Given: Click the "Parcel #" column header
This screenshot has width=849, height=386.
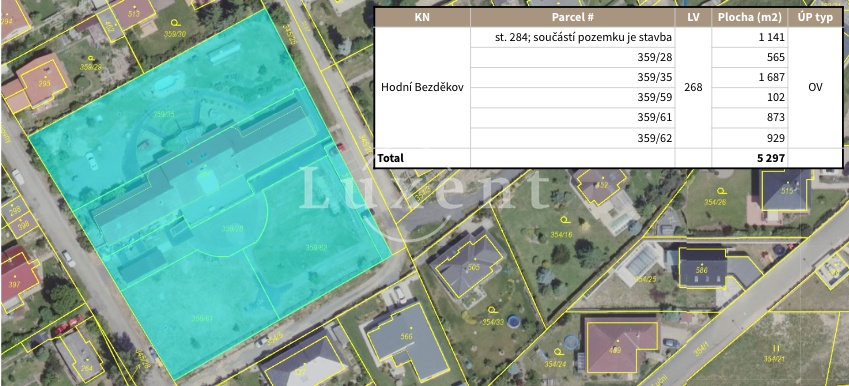Looking at the screenshot, I should coord(572,17).
